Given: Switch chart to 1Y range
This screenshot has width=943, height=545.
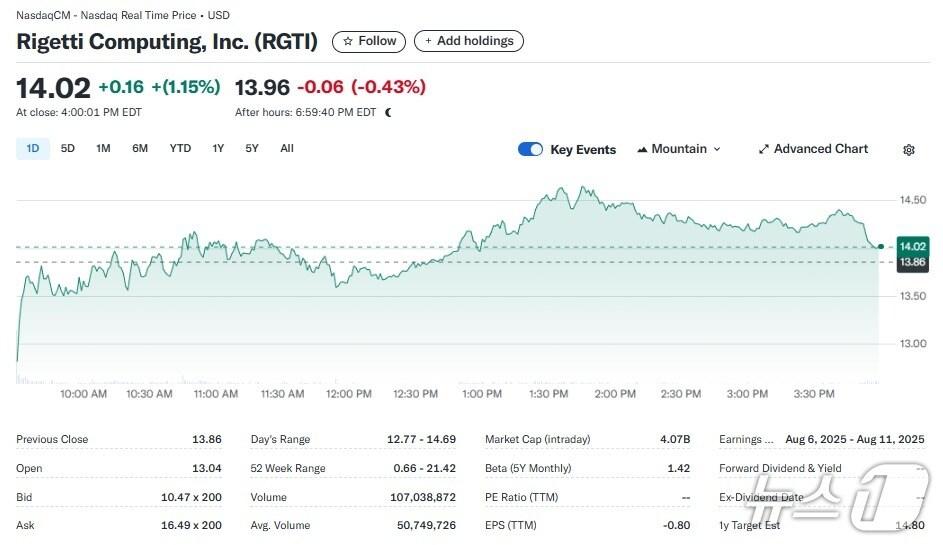Looking at the screenshot, I should point(218,149).
